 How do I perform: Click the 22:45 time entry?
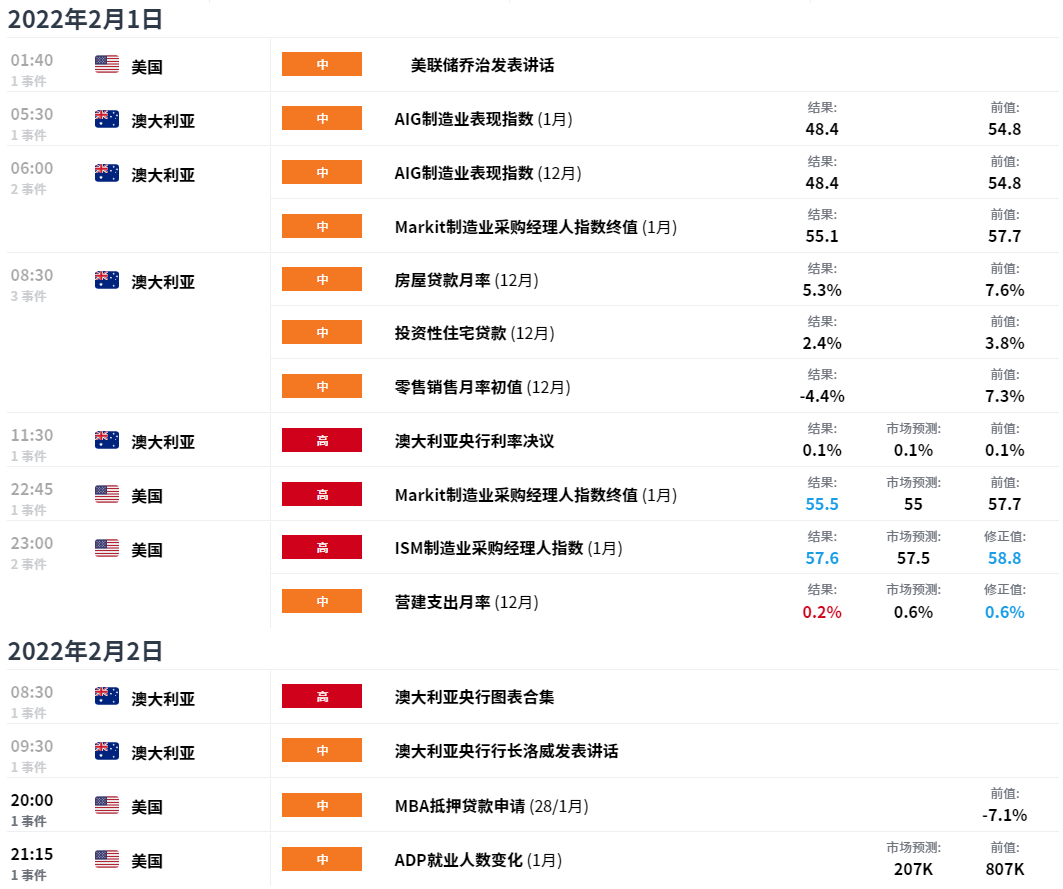[32, 490]
